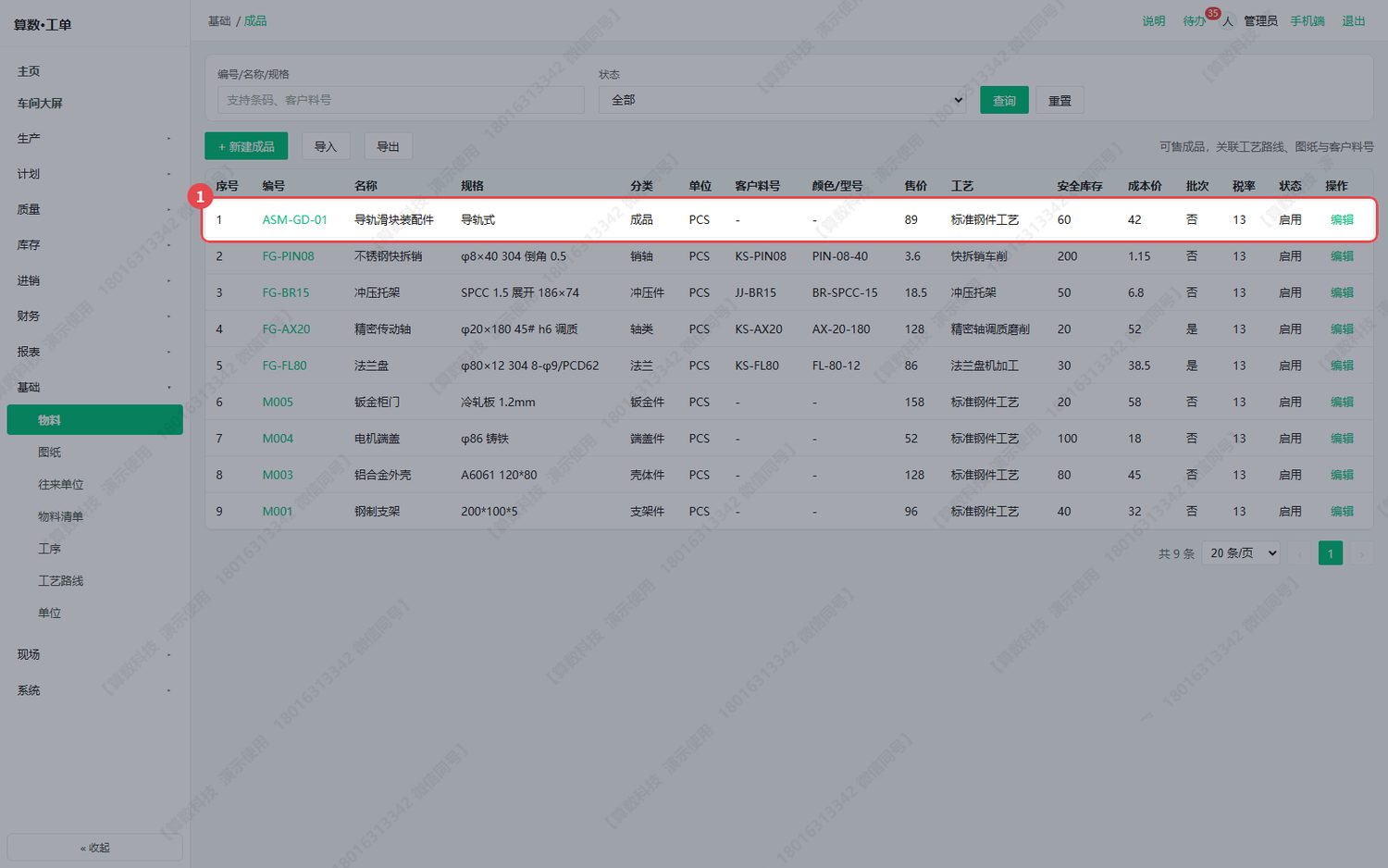Viewport: 1388px width, 868px height.
Task: Select 往来单位 in the sidebar
Action: pyautogui.click(x=61, y=485)
